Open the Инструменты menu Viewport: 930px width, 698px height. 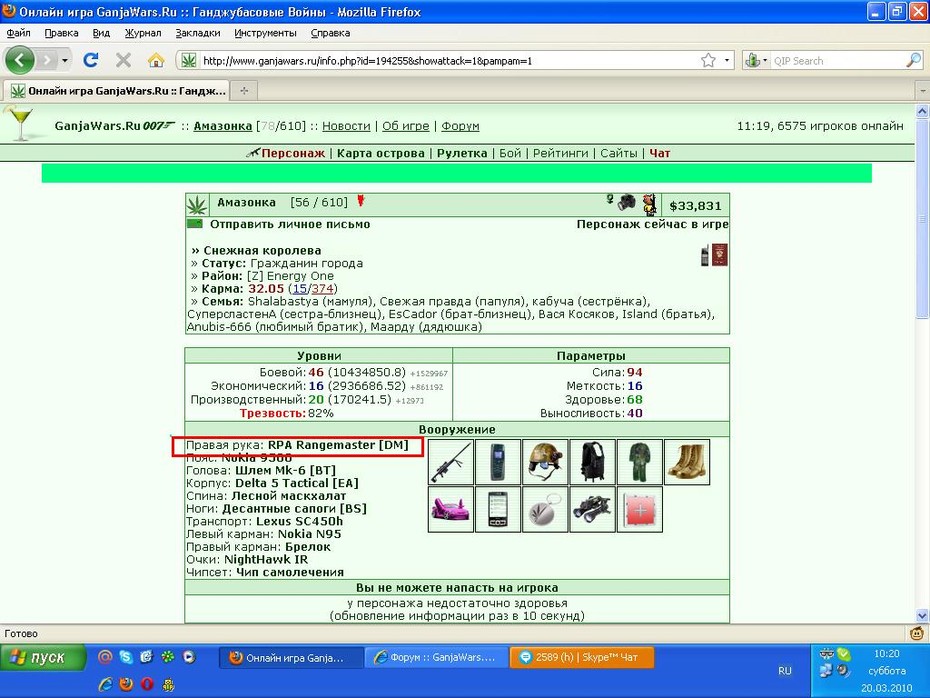(x=265, y=33)
